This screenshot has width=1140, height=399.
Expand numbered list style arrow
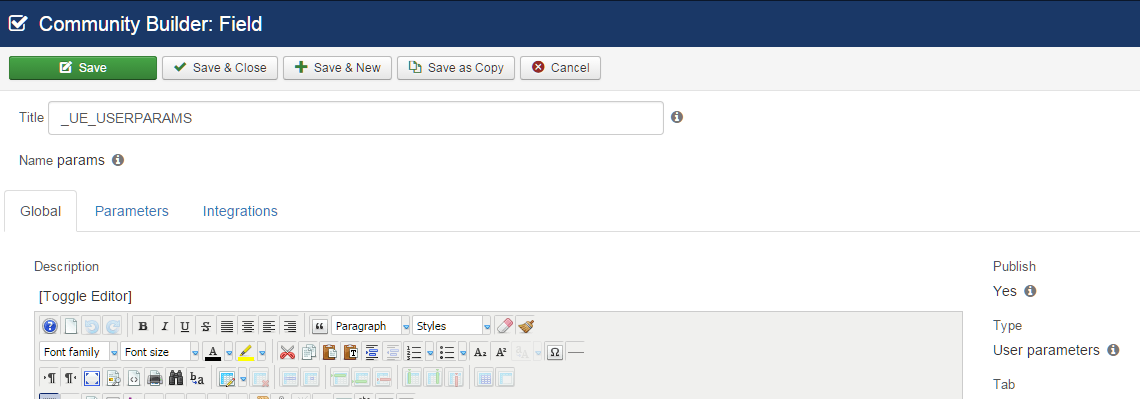click(430, 352)
